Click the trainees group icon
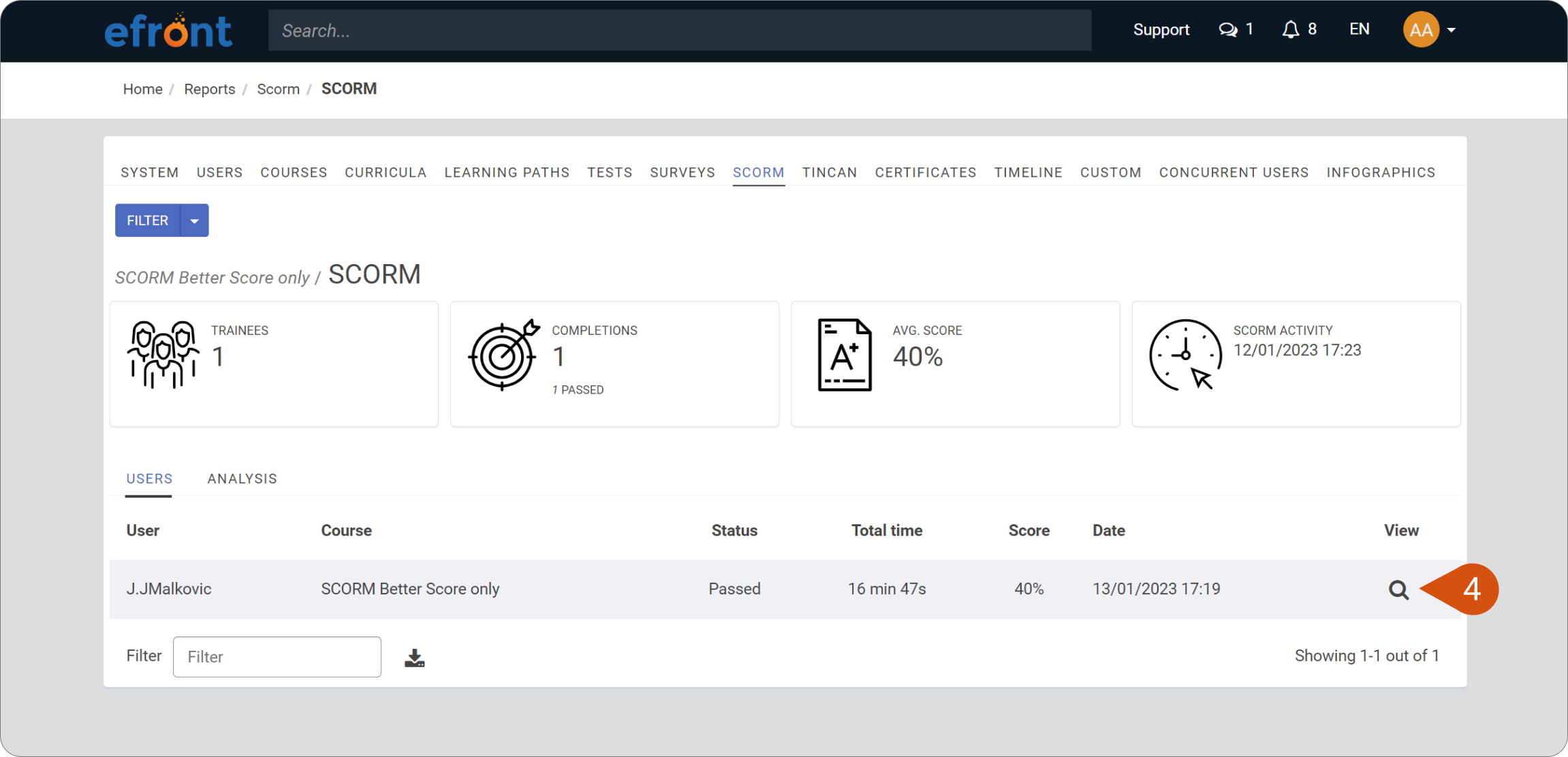This screenshot has width=1568, height=757. pyautogui.click(x=163, y=354)
